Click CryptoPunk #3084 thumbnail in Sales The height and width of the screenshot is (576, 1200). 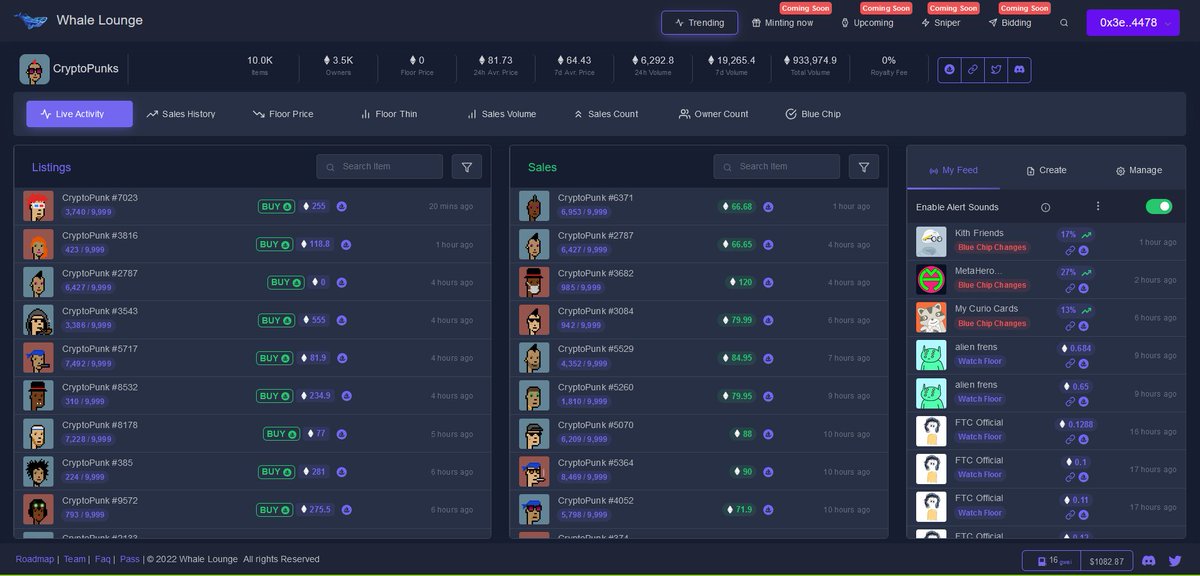pyautogui.click(x=535, y=320)
